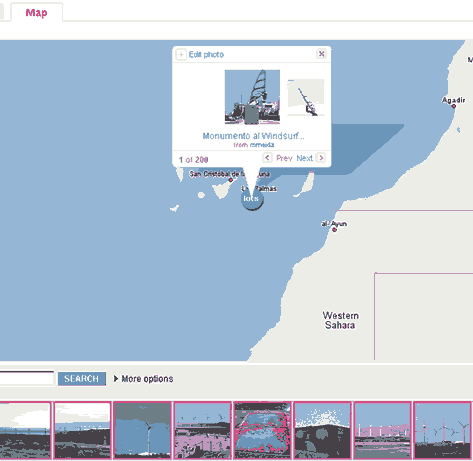Switch to the Map tab
Screen dimensions: 473x461
[x=36, y=13]
